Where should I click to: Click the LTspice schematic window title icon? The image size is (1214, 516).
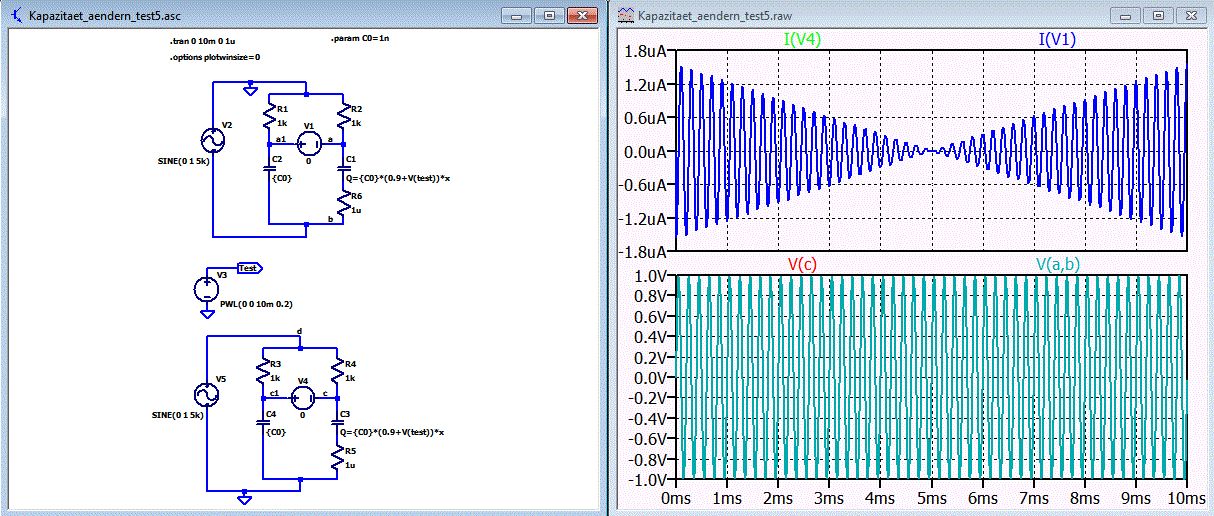point(15,16)
